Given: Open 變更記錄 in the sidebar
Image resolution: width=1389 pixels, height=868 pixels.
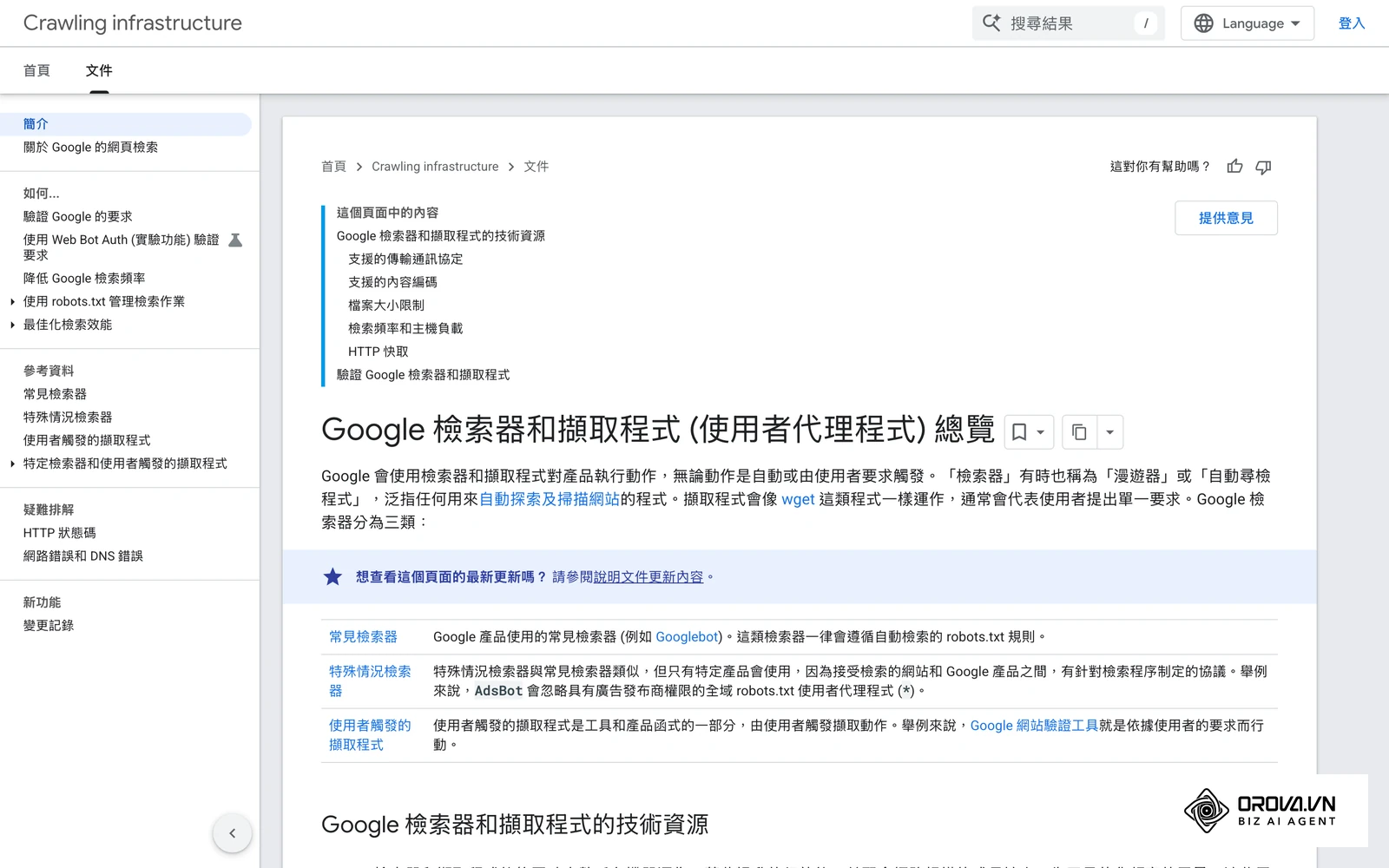Looking at the screenshot, I should [x=49, y=626].
